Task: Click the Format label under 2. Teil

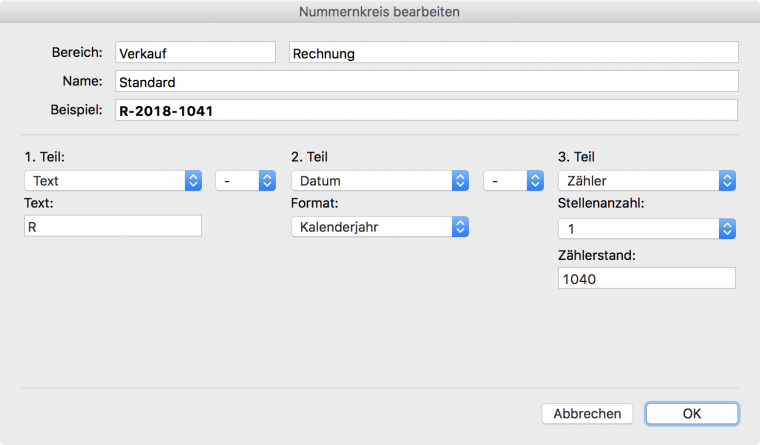Action: click(315, 203)
